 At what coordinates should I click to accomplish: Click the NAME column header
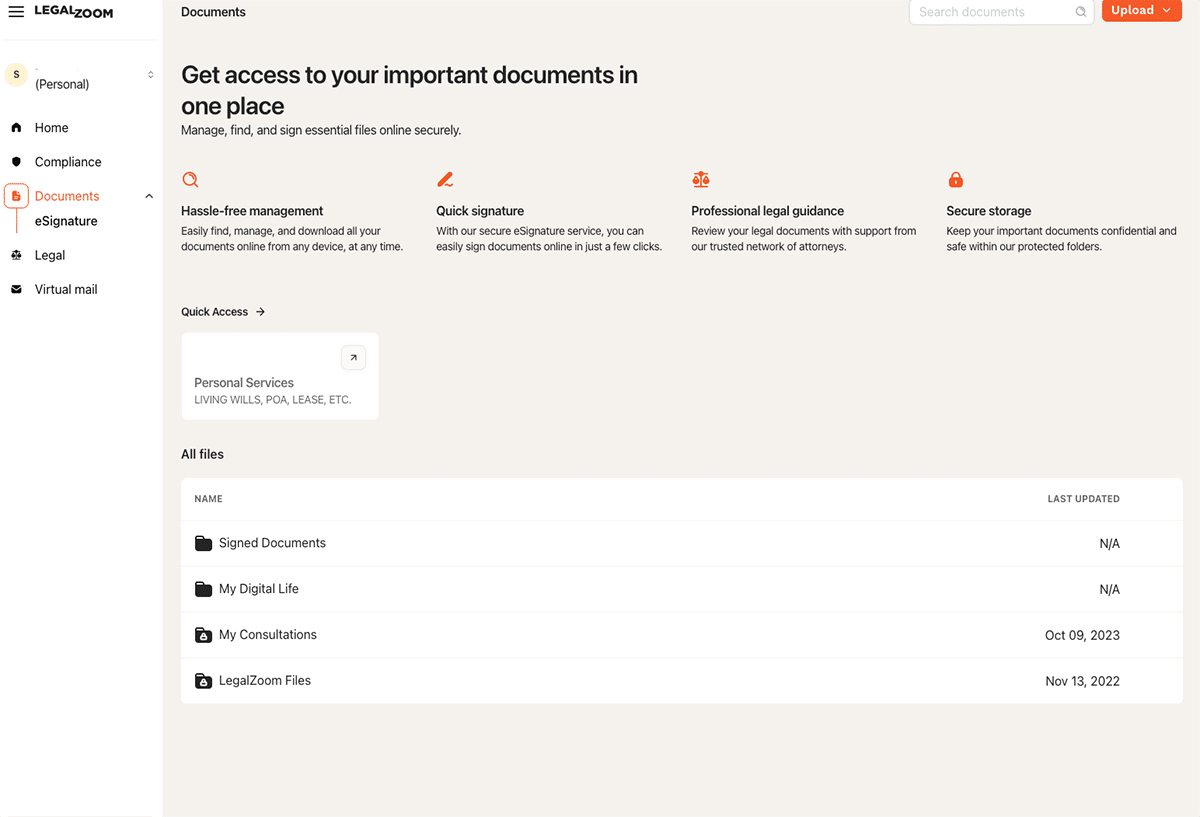208,499
